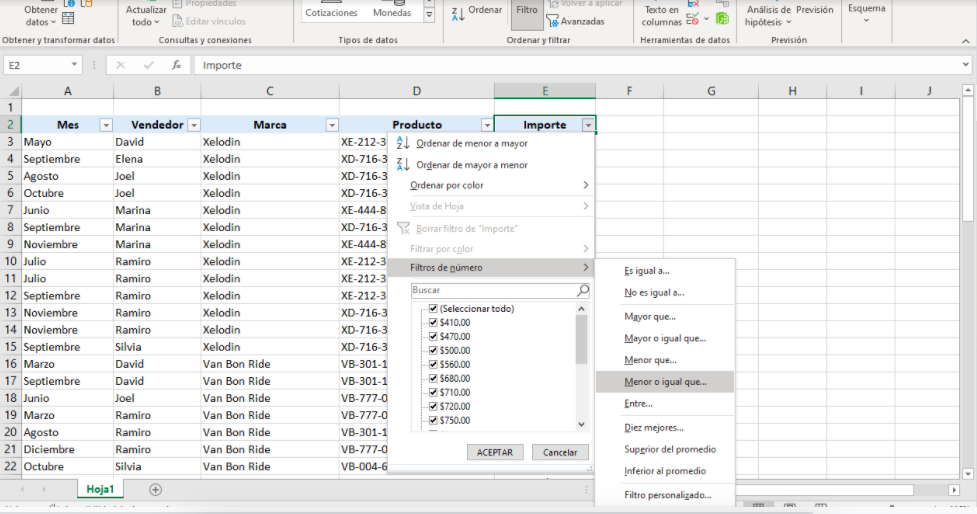This screenshot has height=514, width=977.
Task: Open the Name Box dropdown arrow
Action: 74,65
